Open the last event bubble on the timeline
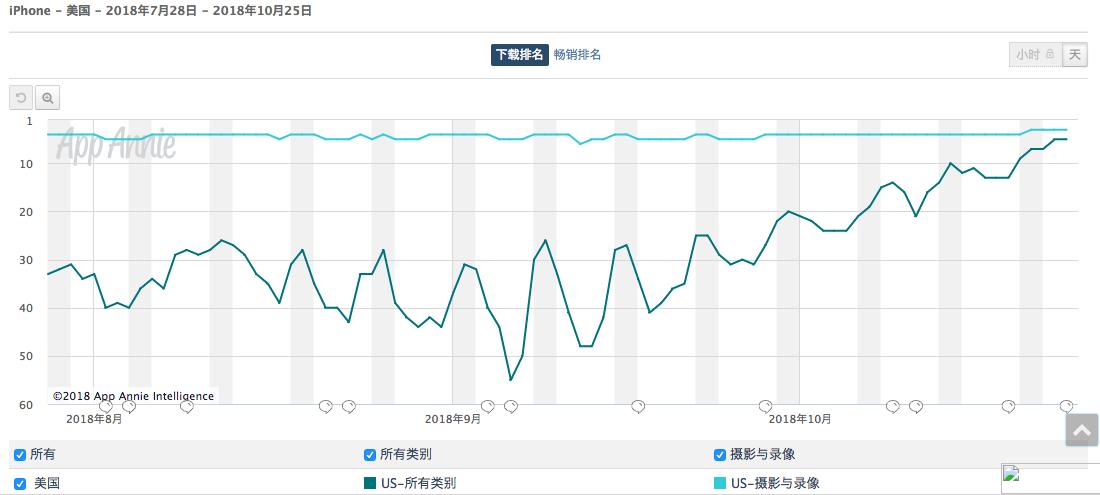 (1066, 406)
